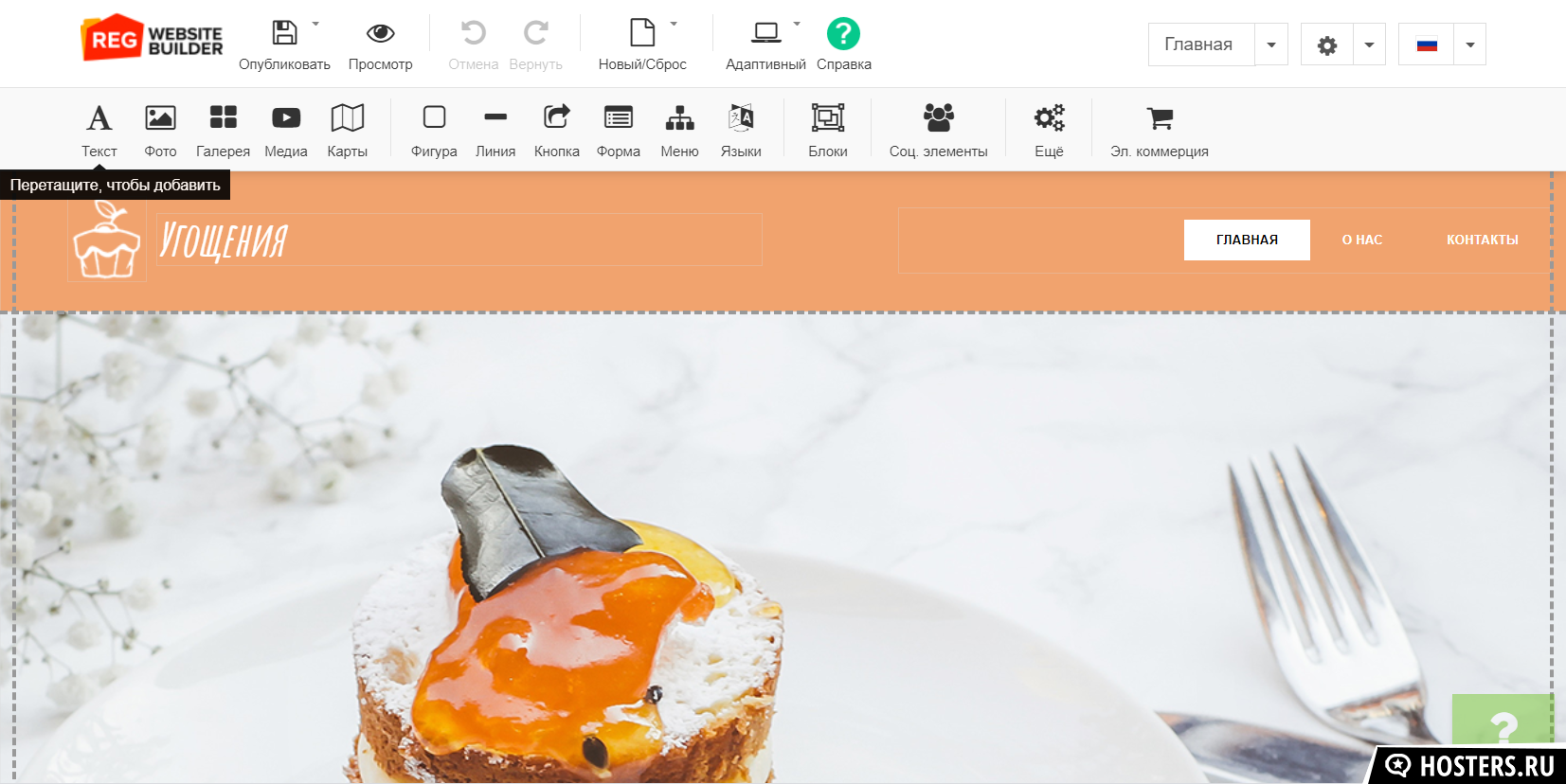Click the Russian flag language icon
The height and width of the screenshot is (784, 1566).
[1427, 45]
